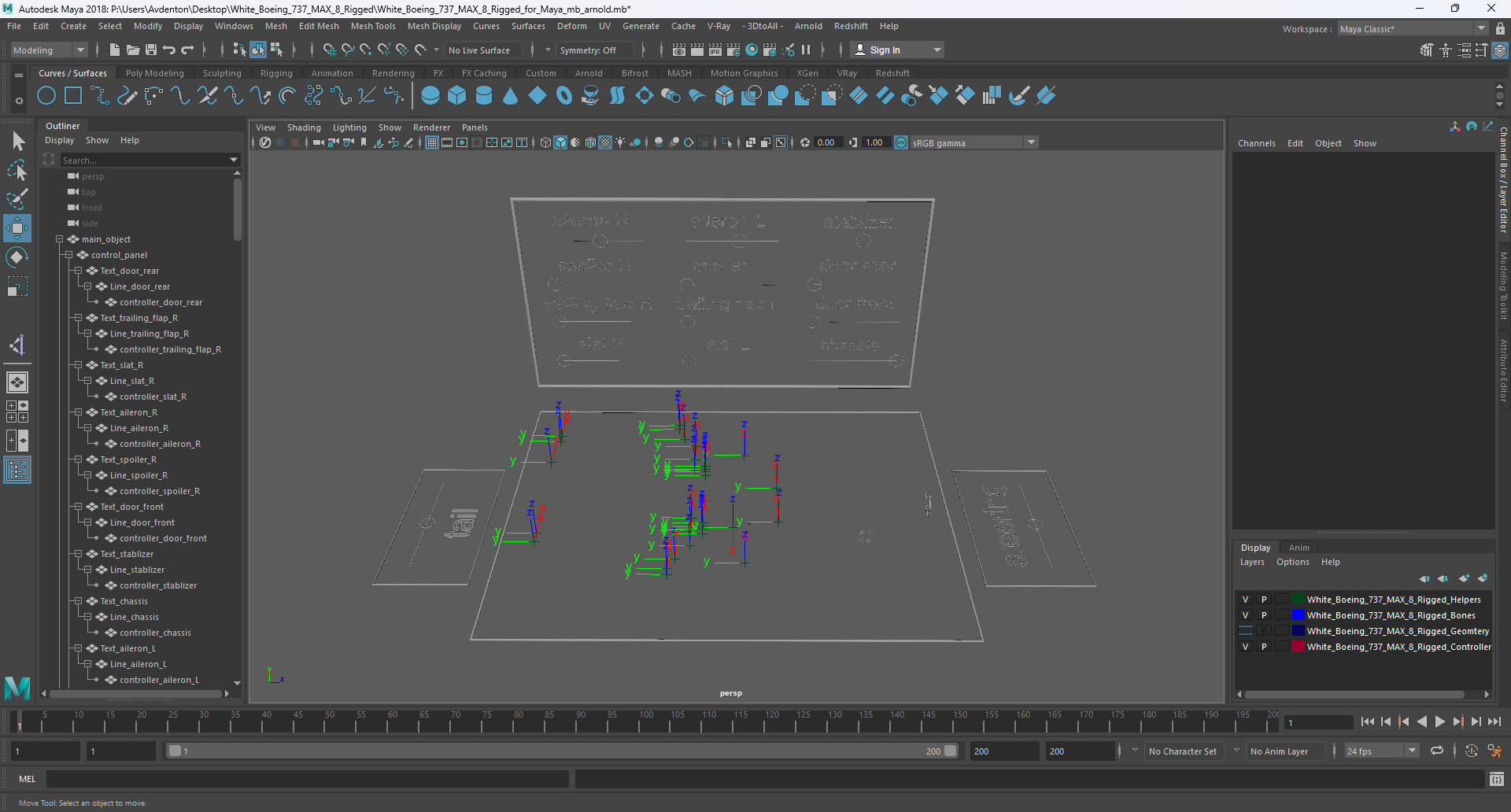Click the script editor icon

(1497, 779)
